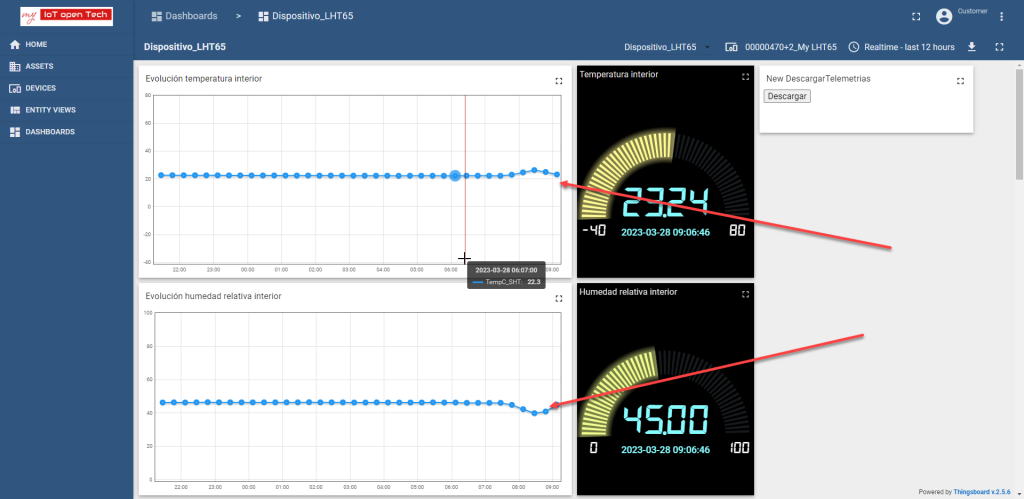Image resolution: width=1024 pixels, height=499 pixels.
Task: Open the Devices section
Action: pos(40,88)
